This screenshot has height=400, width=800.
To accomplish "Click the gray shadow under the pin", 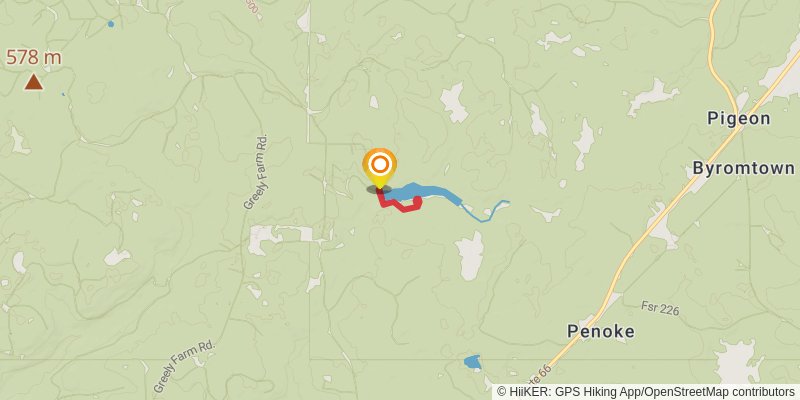I will point(379,189).
